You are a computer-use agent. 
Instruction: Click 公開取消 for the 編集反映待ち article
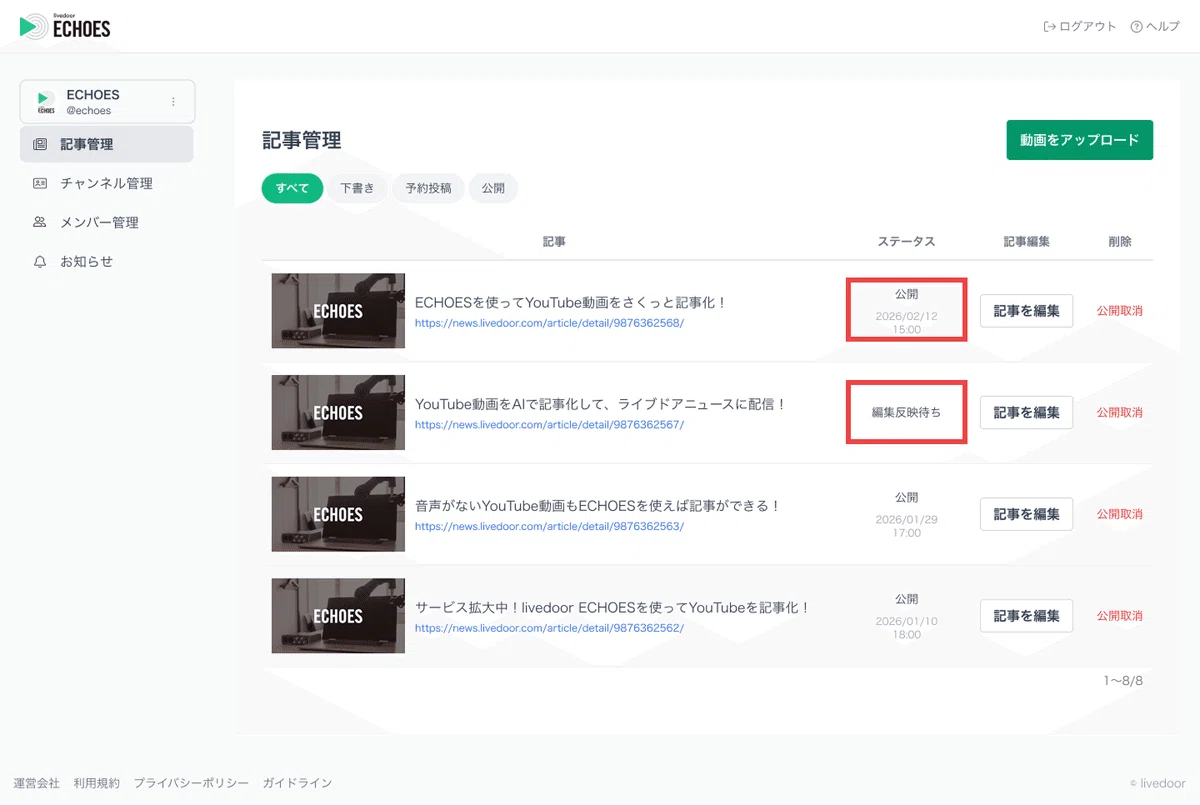tap(1119, 412)
